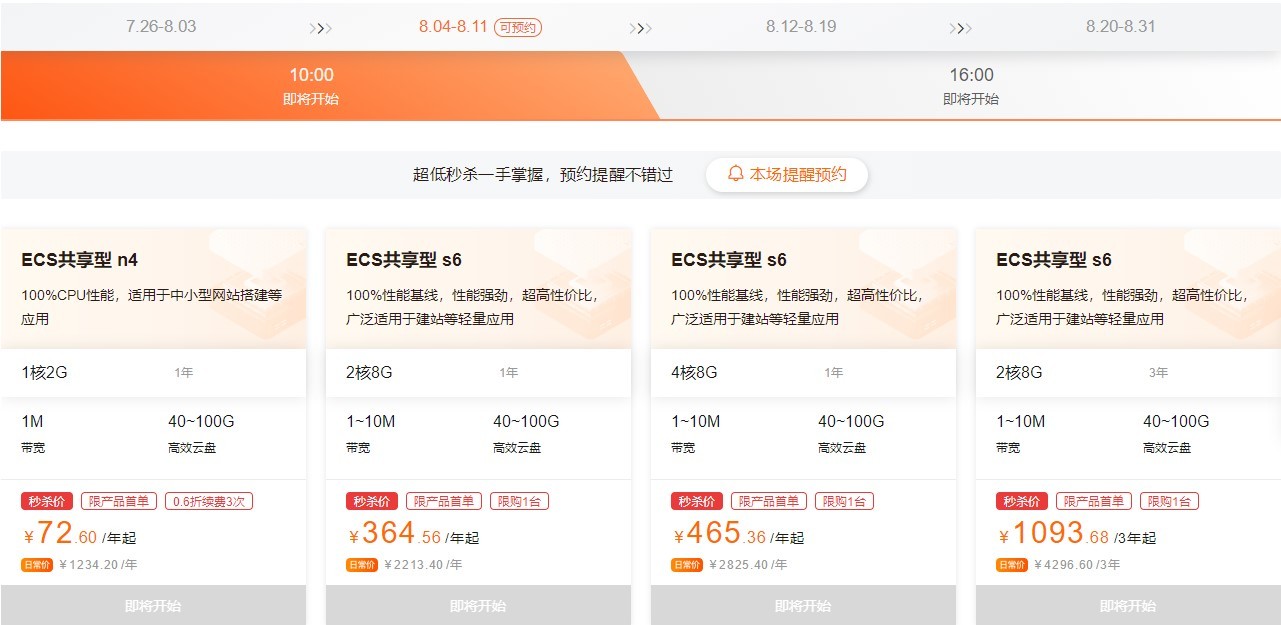
Task: Switch to the 8.12-8.19 date tab
Action: (x=800, y=26)
